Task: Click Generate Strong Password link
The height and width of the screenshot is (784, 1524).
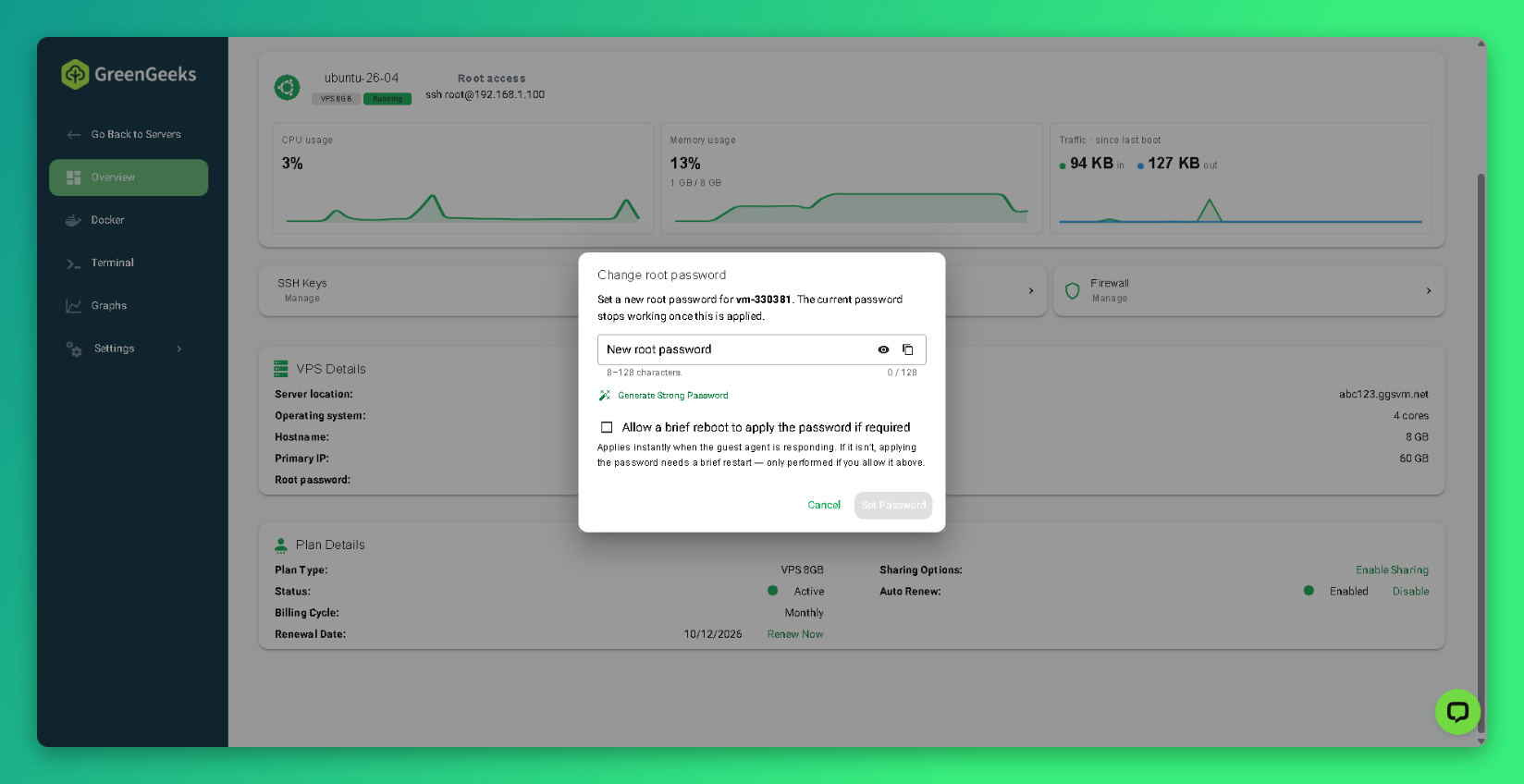Action: (673, 396)
